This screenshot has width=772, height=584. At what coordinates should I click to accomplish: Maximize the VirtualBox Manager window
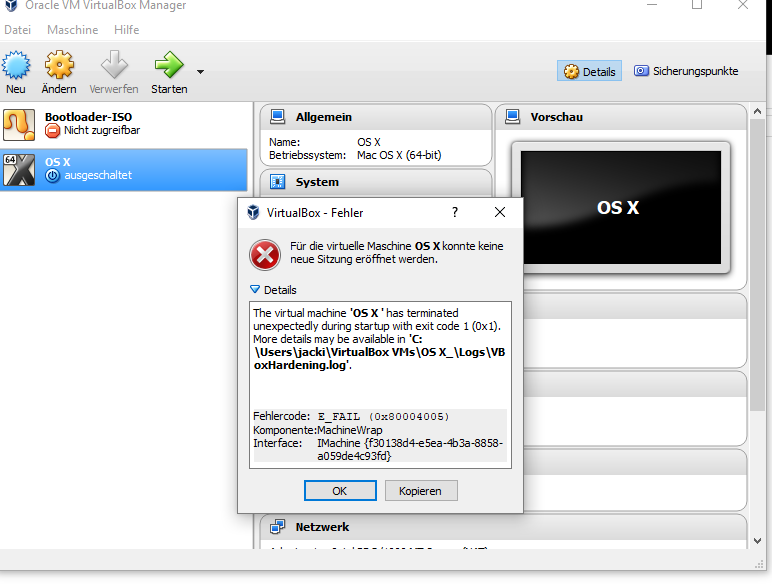[x=697, y=5]
